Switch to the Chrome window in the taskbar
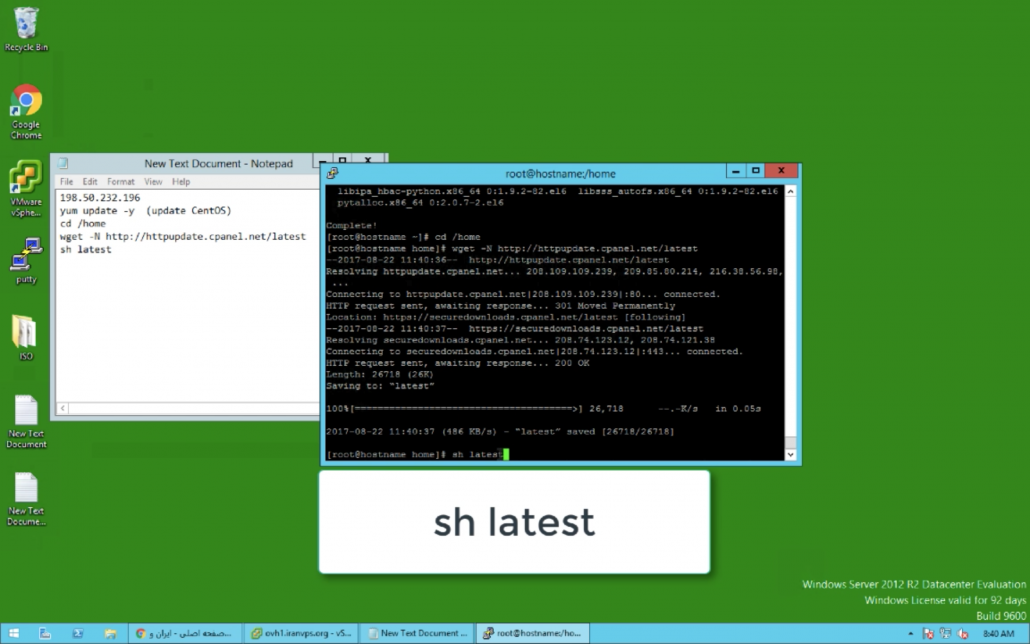The width and height of the screenshot is (1030, 644). pyautogui.click(x=185, y=633)
